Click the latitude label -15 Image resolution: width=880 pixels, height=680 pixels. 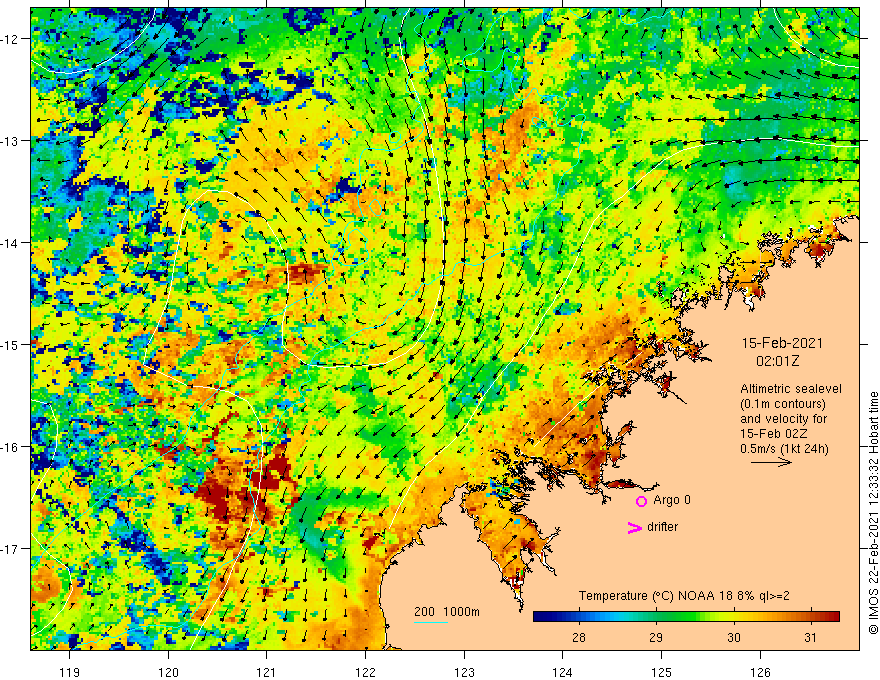click(x=10, y=344)
